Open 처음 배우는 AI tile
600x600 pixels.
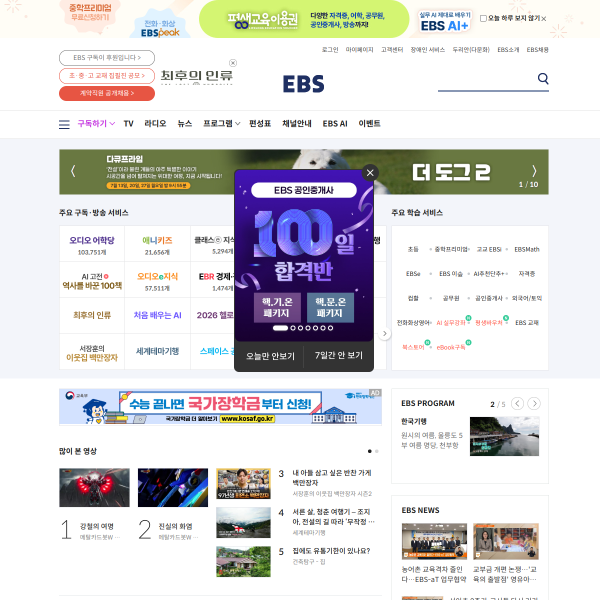click(x=157, y=315)
